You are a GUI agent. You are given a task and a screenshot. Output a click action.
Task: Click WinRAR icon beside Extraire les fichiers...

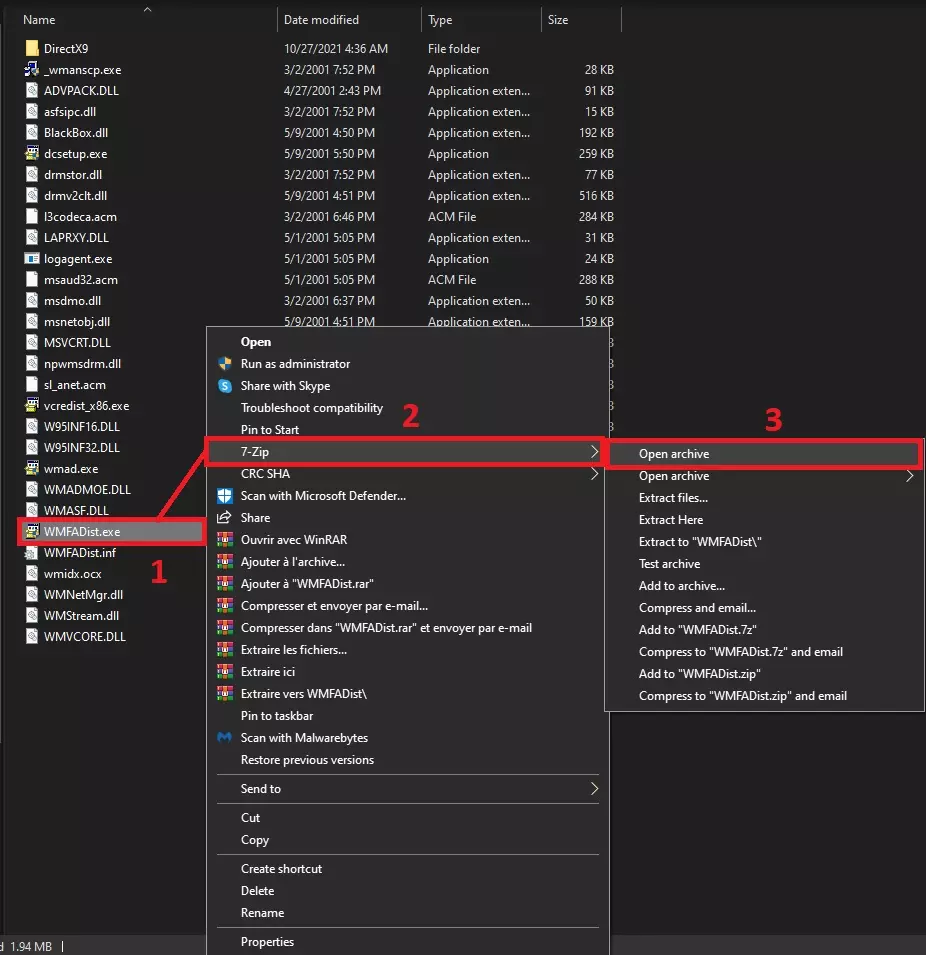(225, 650)
